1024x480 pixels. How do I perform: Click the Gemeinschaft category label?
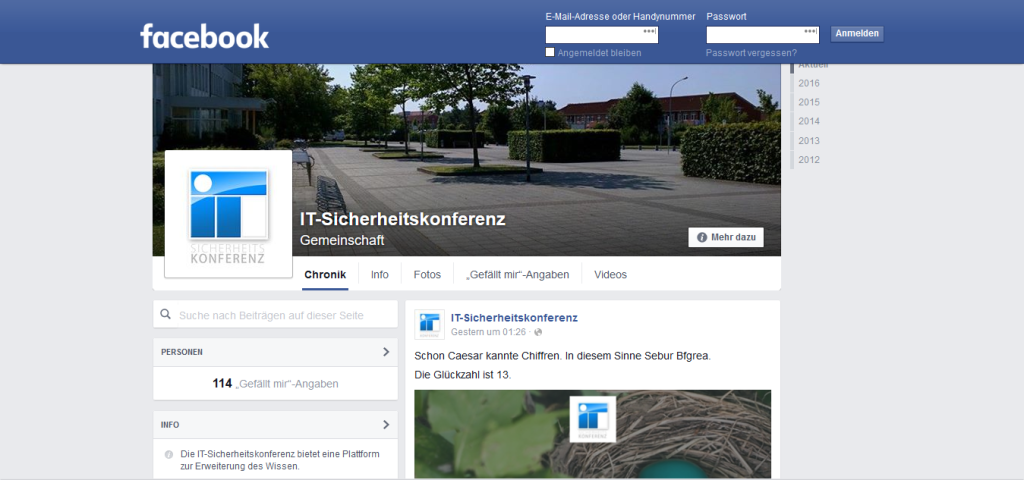pyautogui.click(x=342, y=240)
